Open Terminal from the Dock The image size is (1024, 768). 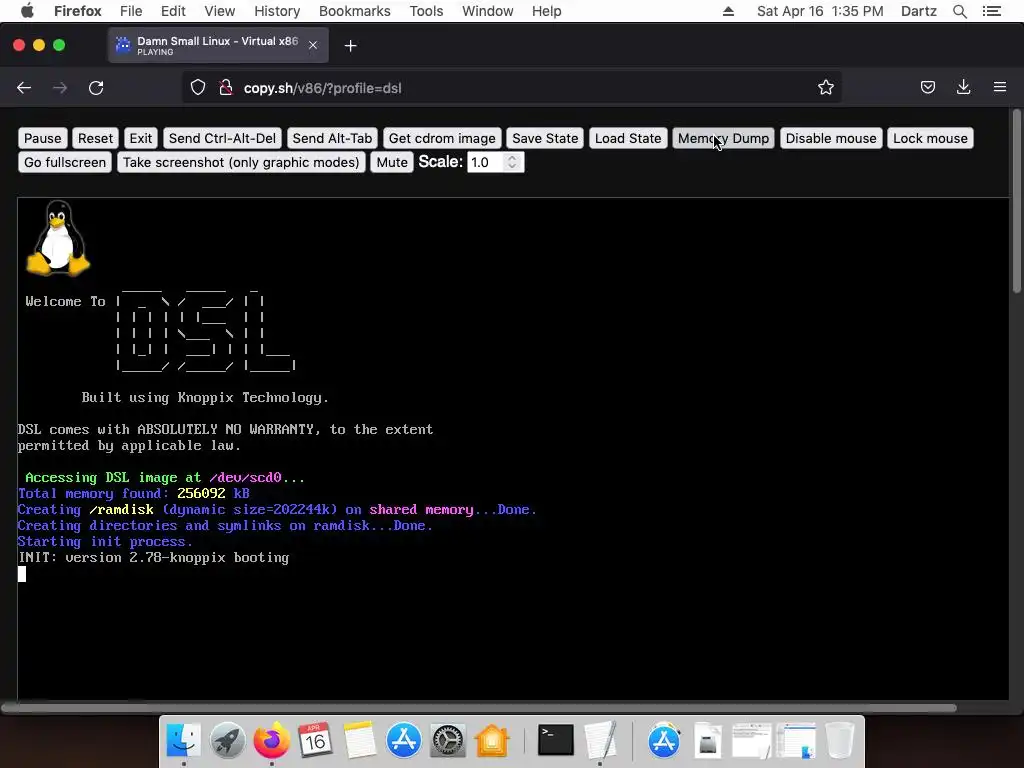[555, 741]
